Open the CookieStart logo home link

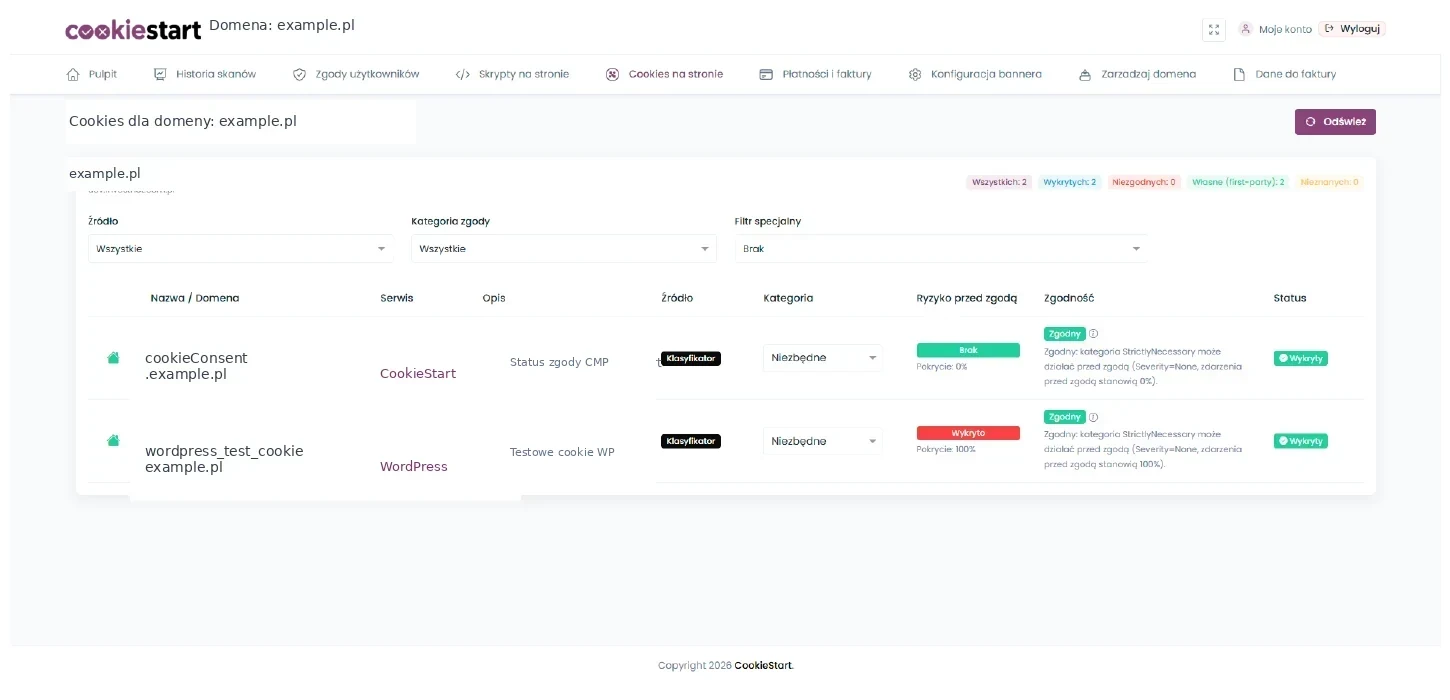(x=133, y=30)
